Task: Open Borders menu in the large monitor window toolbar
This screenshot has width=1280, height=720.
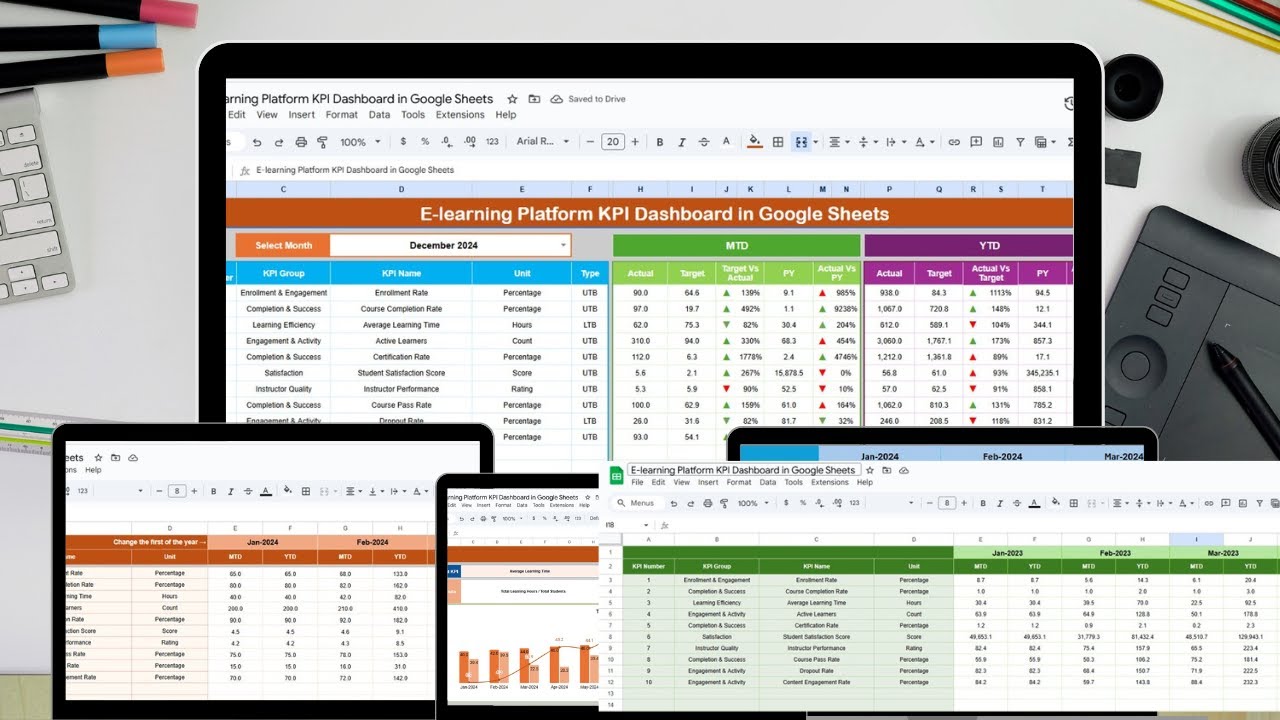Action: point(778,142)
